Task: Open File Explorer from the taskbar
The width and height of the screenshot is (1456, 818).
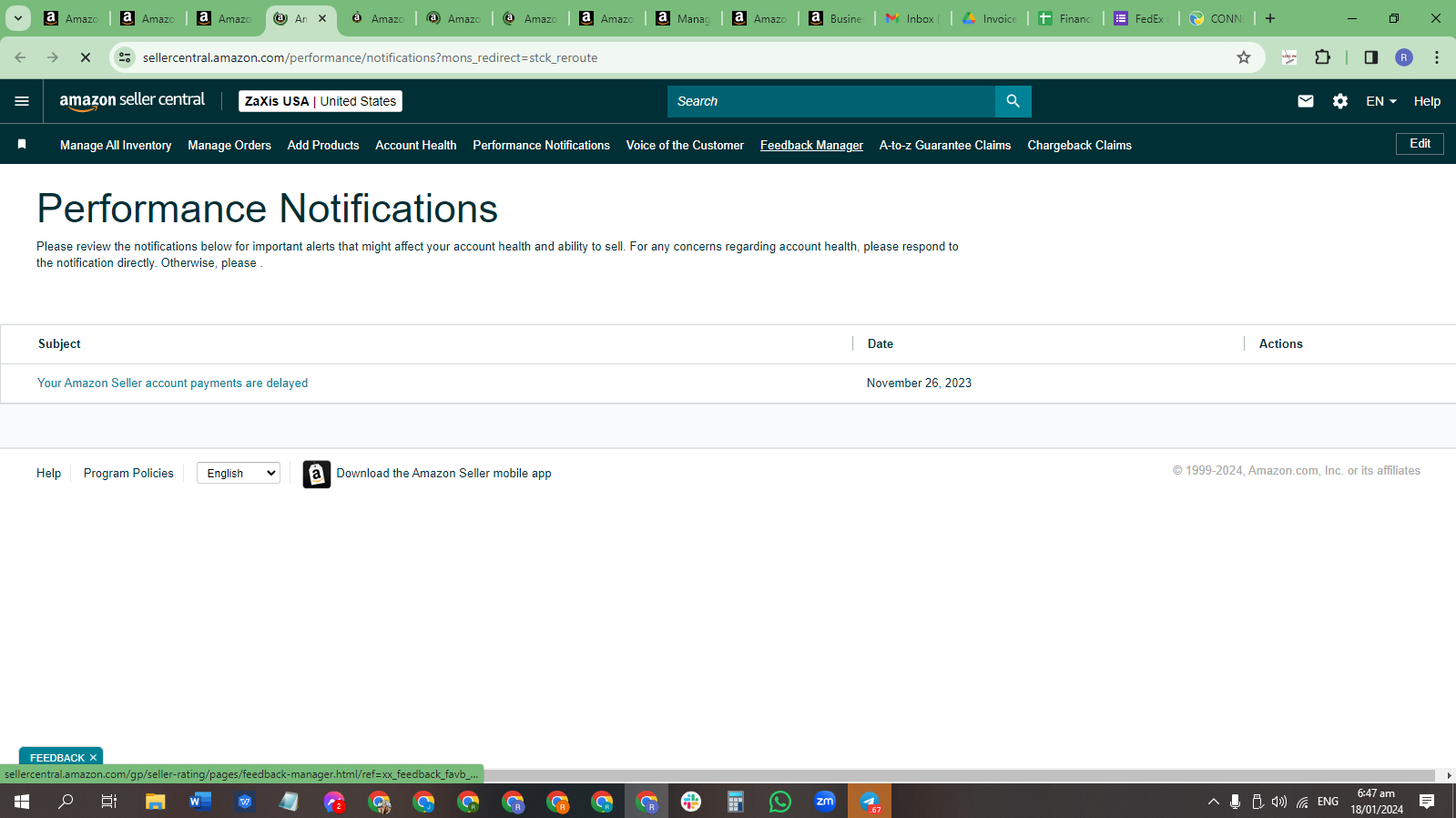Action: 156,802
